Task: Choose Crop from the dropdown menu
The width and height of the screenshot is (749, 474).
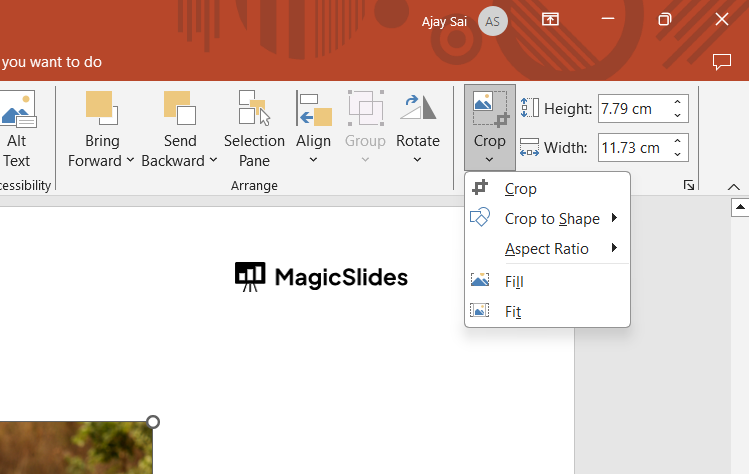Action: (x=521, y=189)
